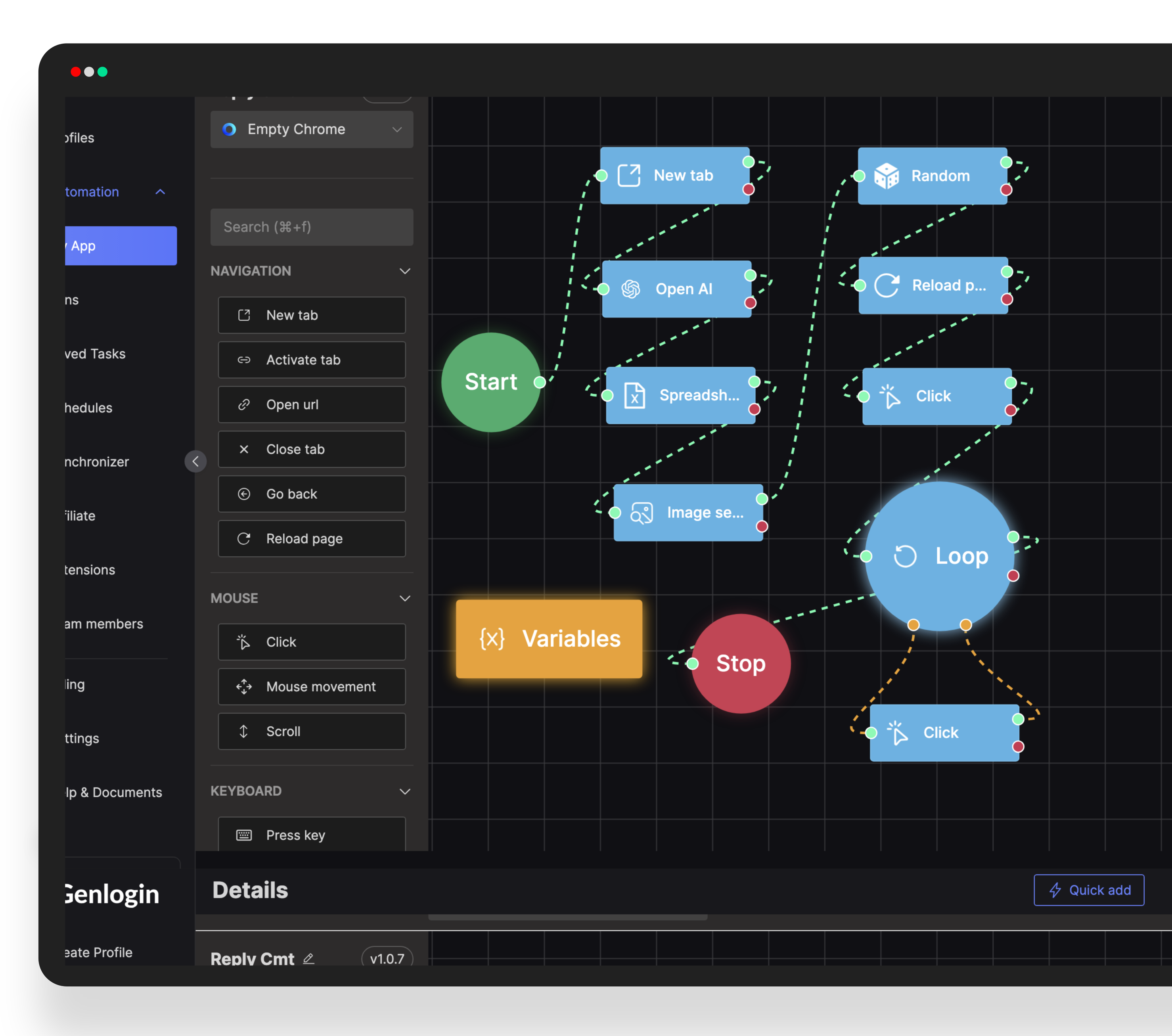Viewport: 1172px width, 1036px height.
Task: Click the Click cursor icon in Mouse list
Action: [244, 642]
